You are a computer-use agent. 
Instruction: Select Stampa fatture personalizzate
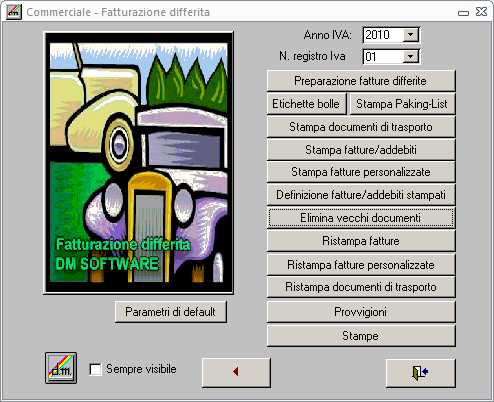pos(361,172)
